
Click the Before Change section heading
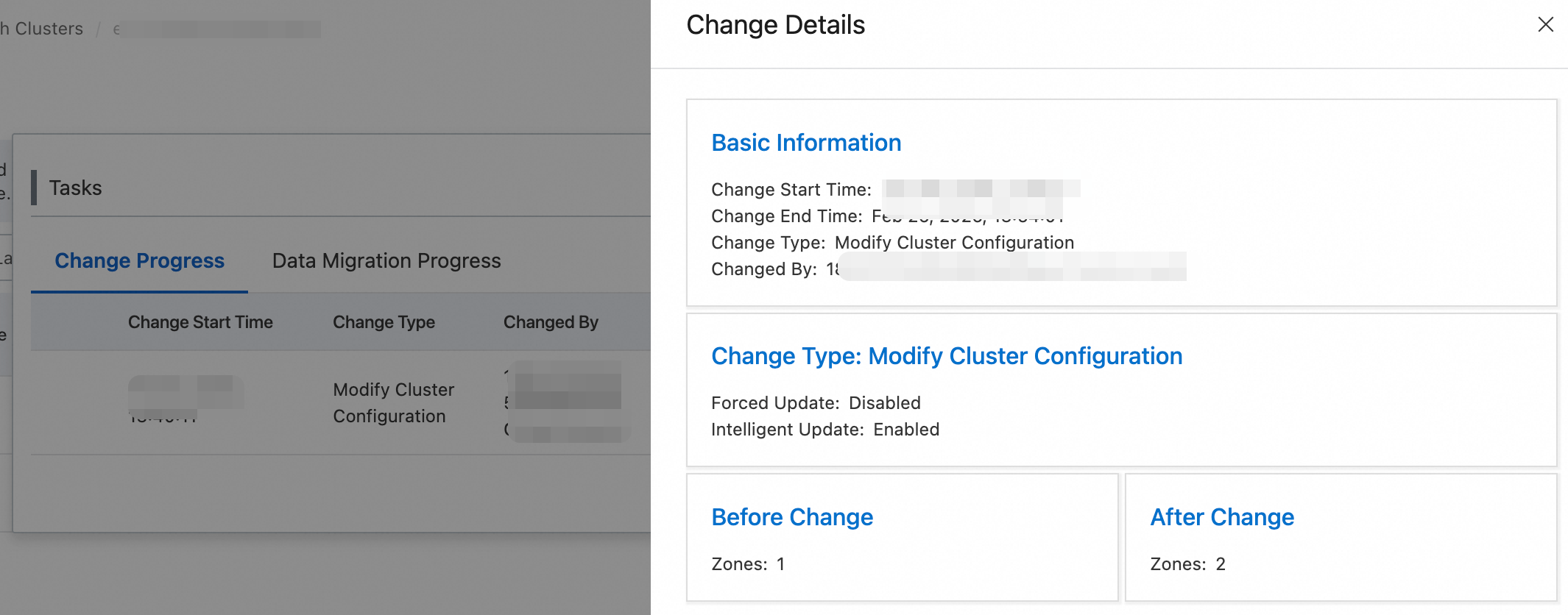[792, 517]
